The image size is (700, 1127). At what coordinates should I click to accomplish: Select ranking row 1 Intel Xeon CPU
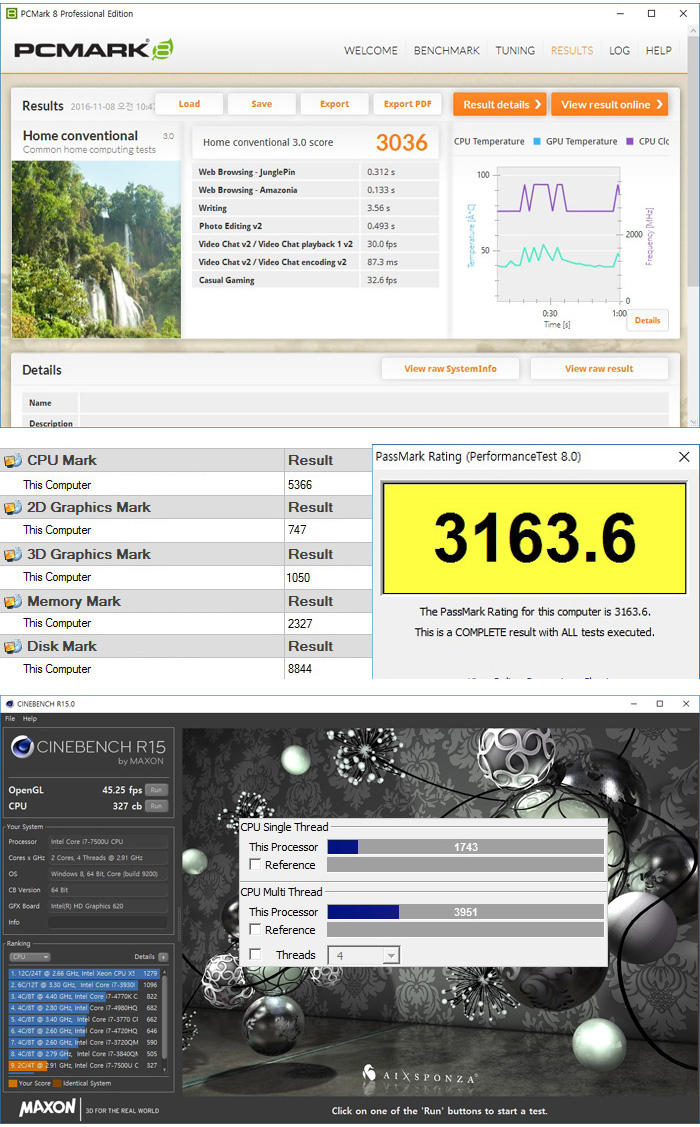click(x=84, y=973)
